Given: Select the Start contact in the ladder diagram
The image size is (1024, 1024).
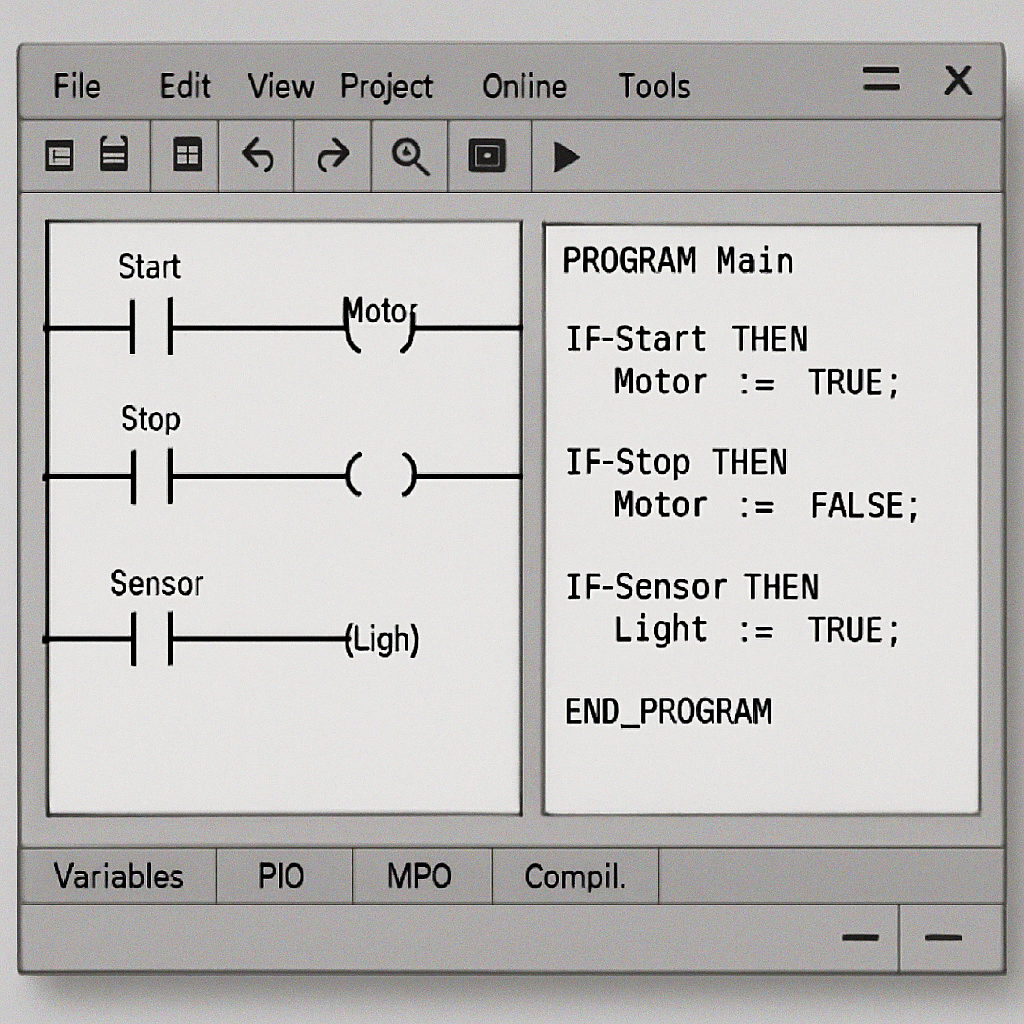Looking at the screenshot, I should (x=150, y=325).
